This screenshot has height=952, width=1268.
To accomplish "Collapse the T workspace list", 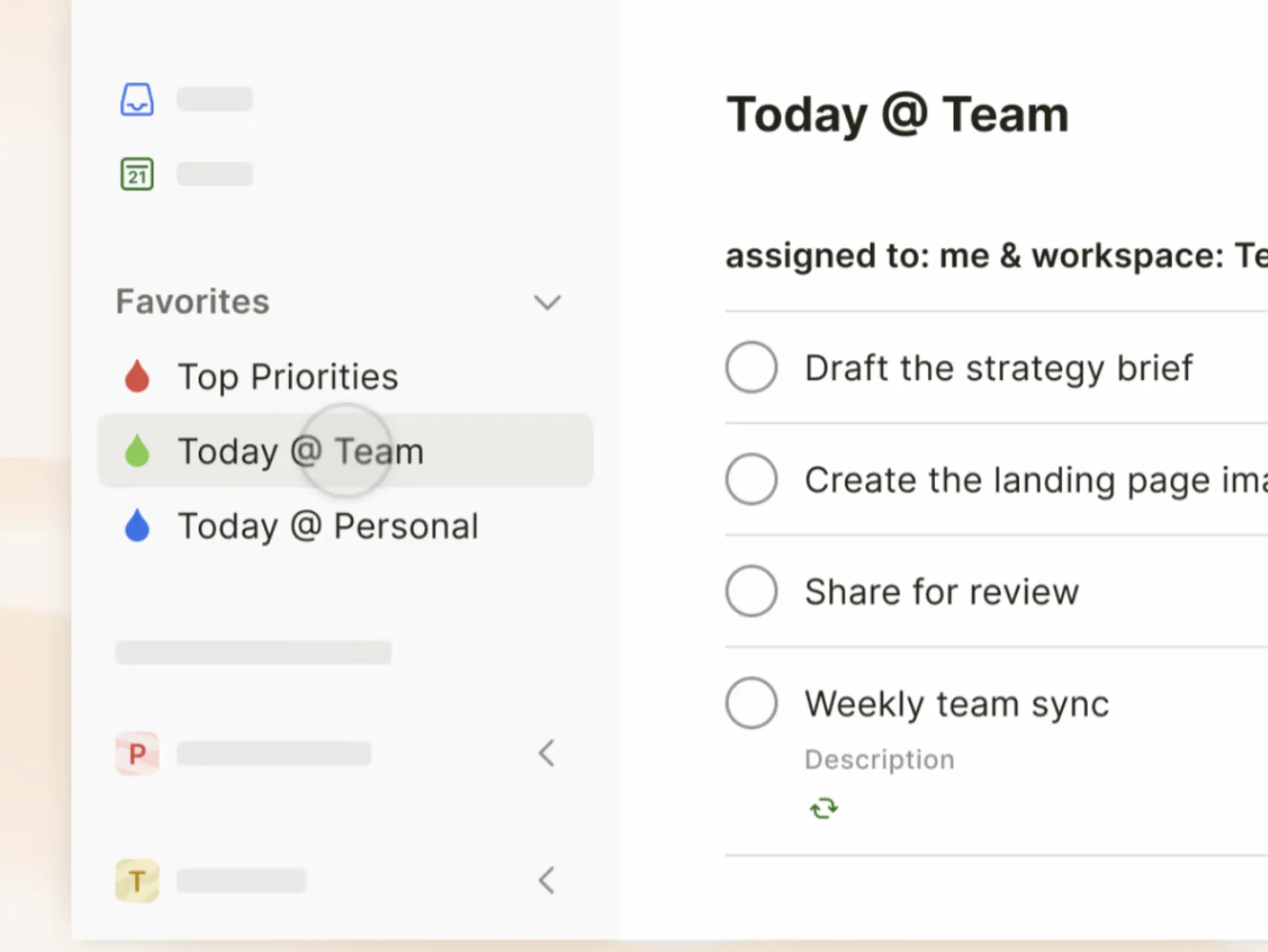I will pyautogui.click(x=546, y=880).
